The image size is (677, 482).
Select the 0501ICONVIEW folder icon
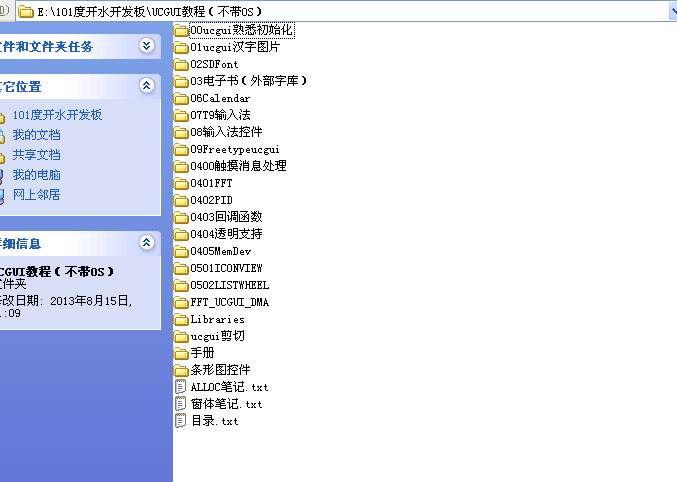181,269
